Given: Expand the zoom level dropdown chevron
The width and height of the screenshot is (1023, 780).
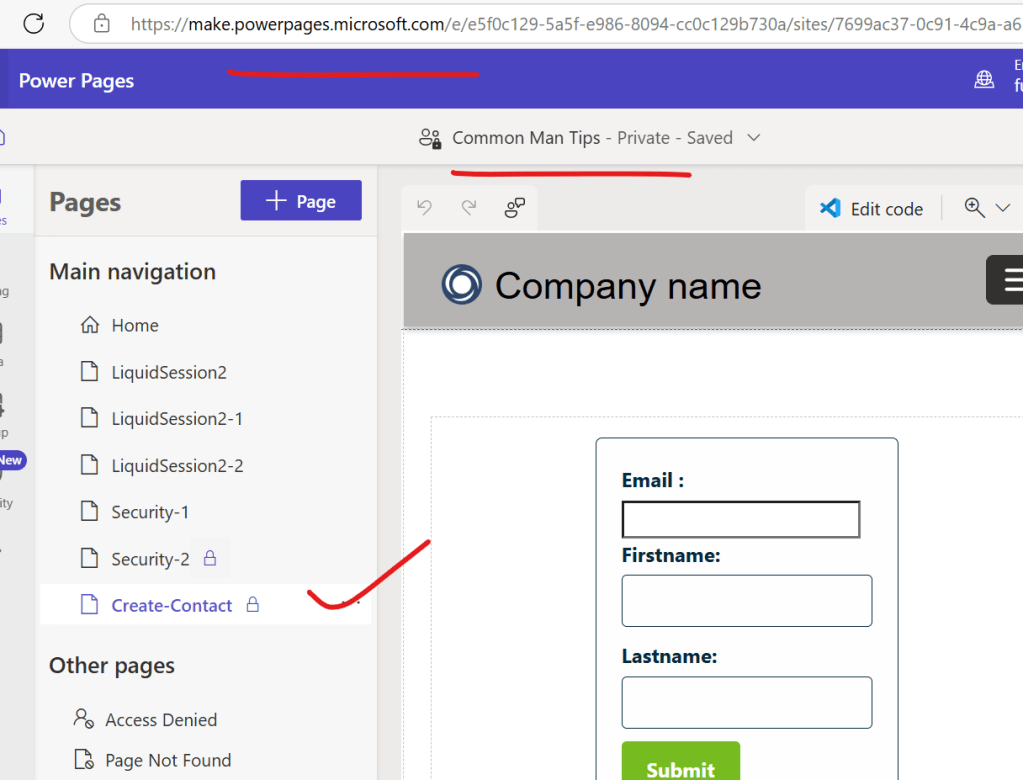Looking at the screenshot, I should click(1003, 208).
